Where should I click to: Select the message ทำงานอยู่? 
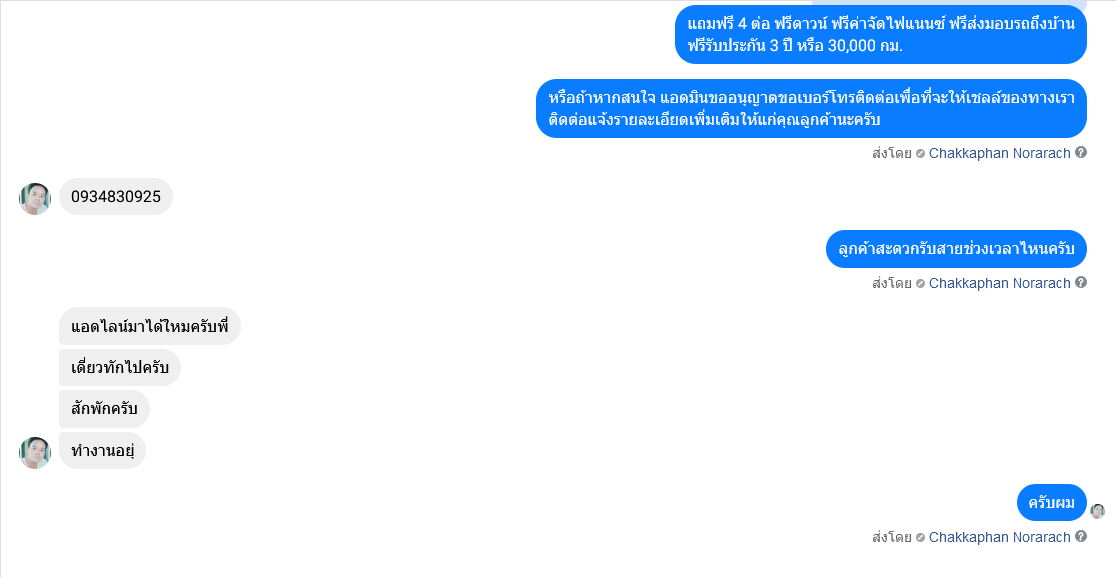[x=102, y=450]
